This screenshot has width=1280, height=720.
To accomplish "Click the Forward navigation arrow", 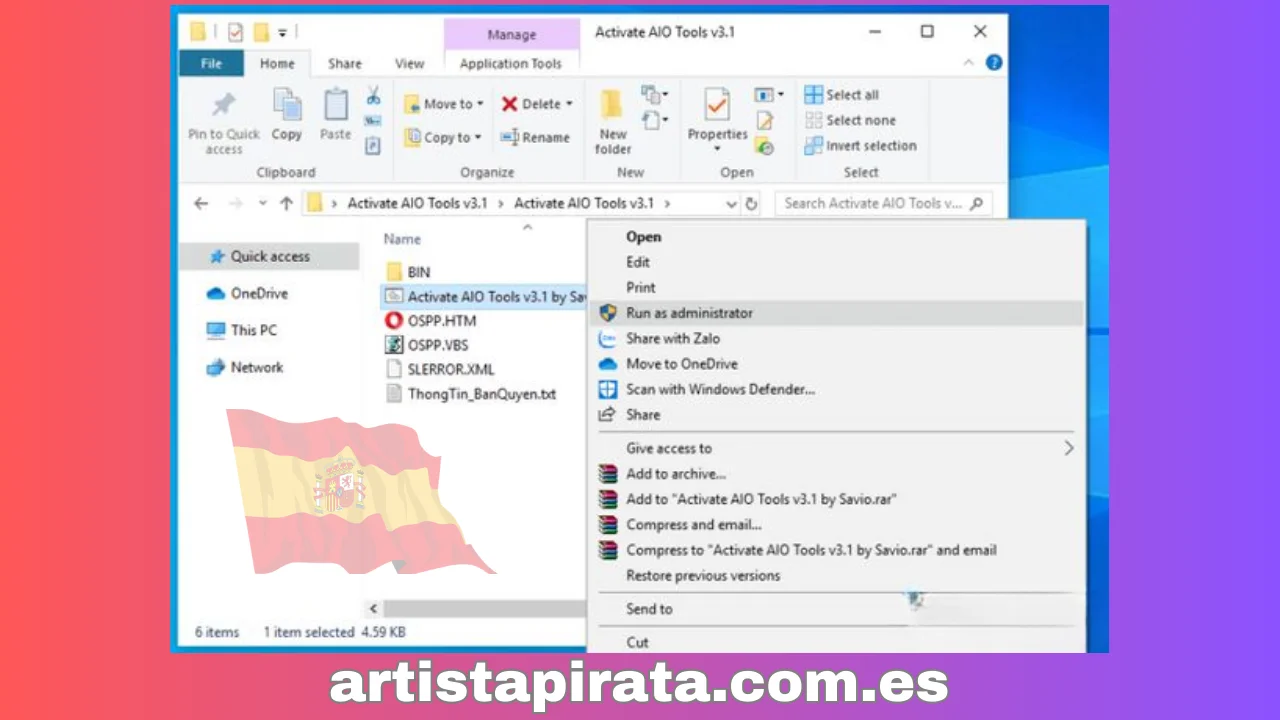I will click(235, 203).
